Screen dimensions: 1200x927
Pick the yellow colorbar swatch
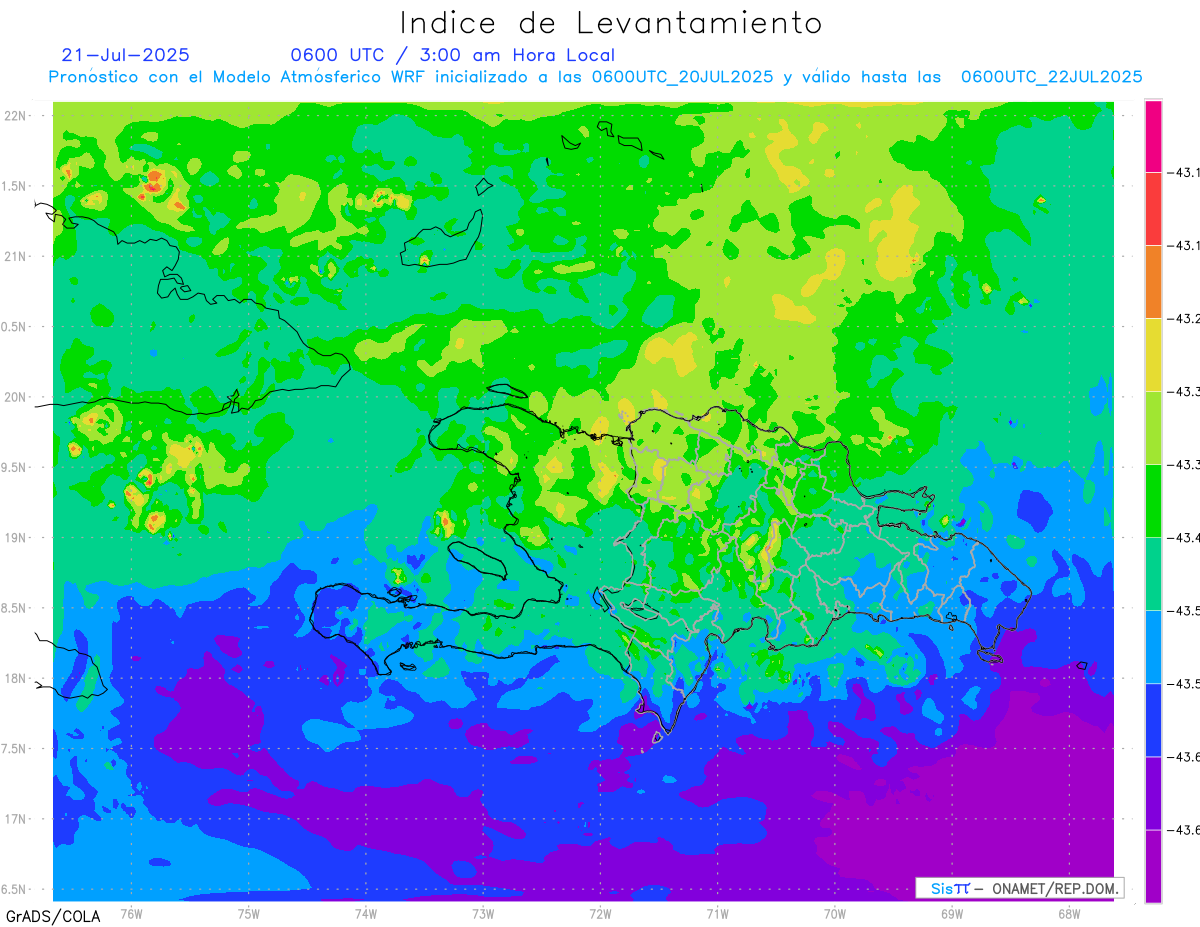[1153, 355]
